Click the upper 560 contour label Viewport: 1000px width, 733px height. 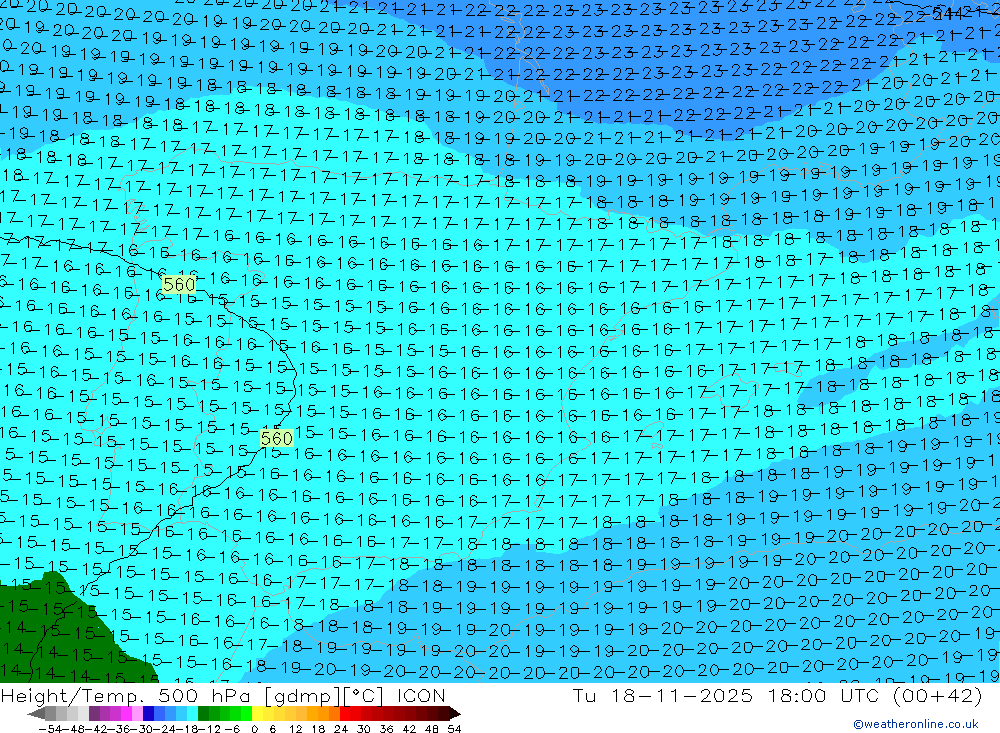point(179,285)
